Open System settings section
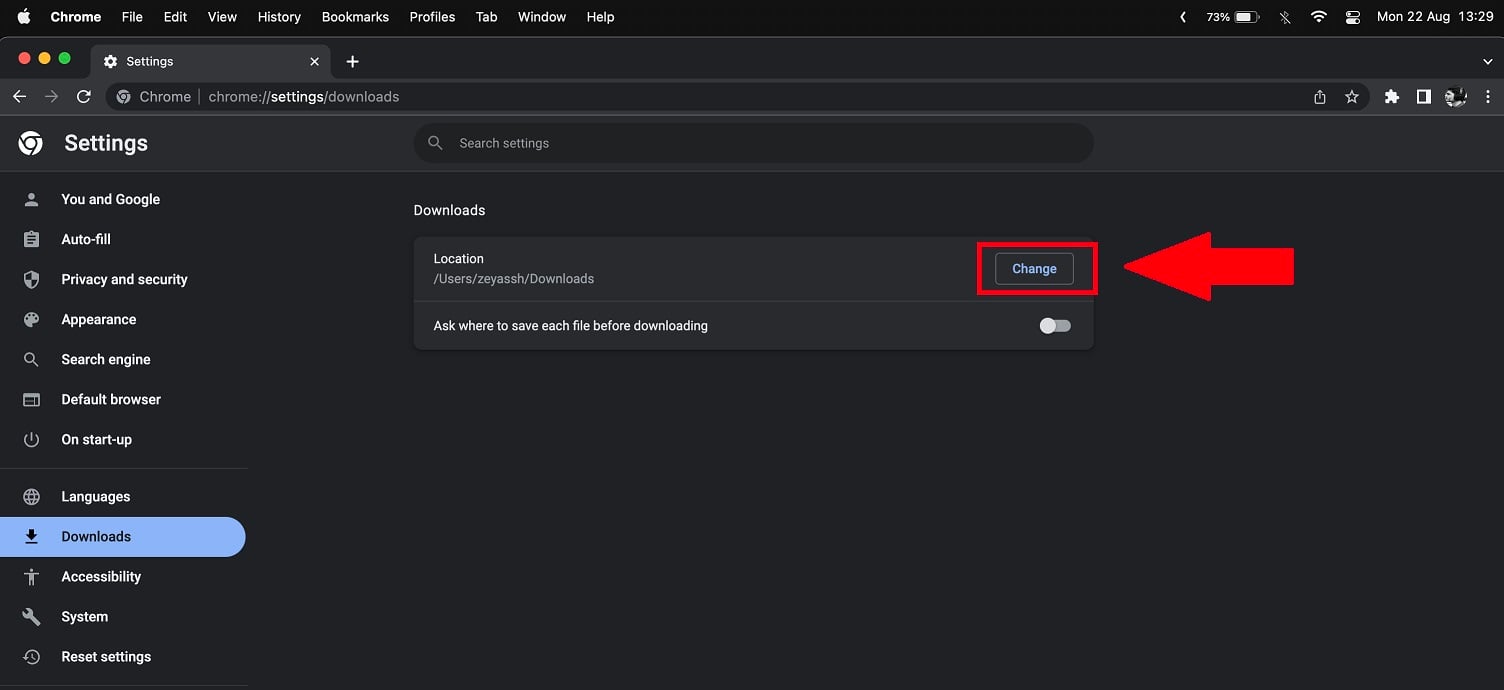This screenshot has height=690, width=1504. [x=84, y=616]
